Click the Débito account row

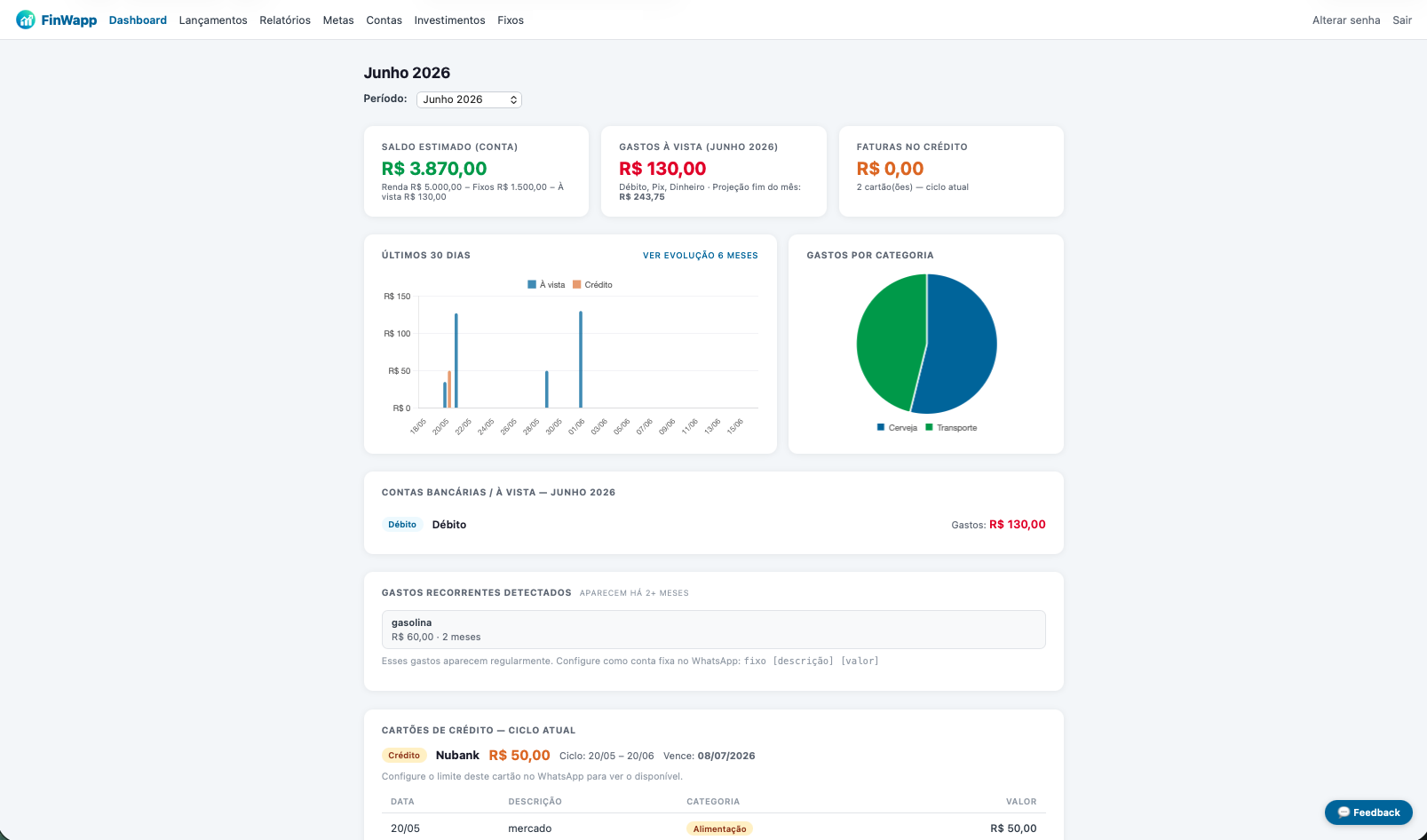click(x=713, y=525)
